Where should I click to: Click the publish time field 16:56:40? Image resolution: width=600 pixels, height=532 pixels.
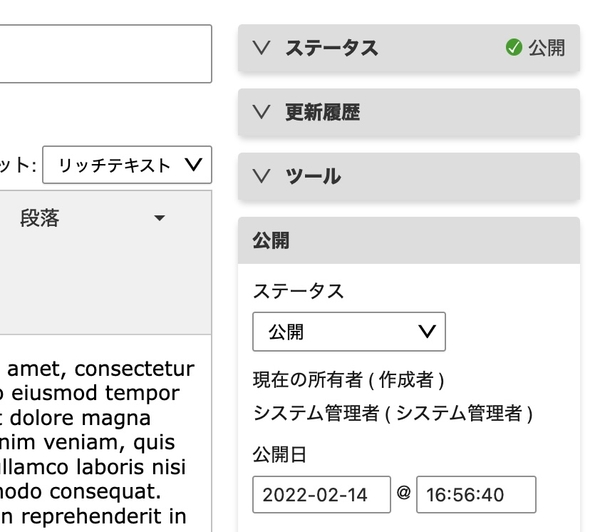(x=476, y=494)
